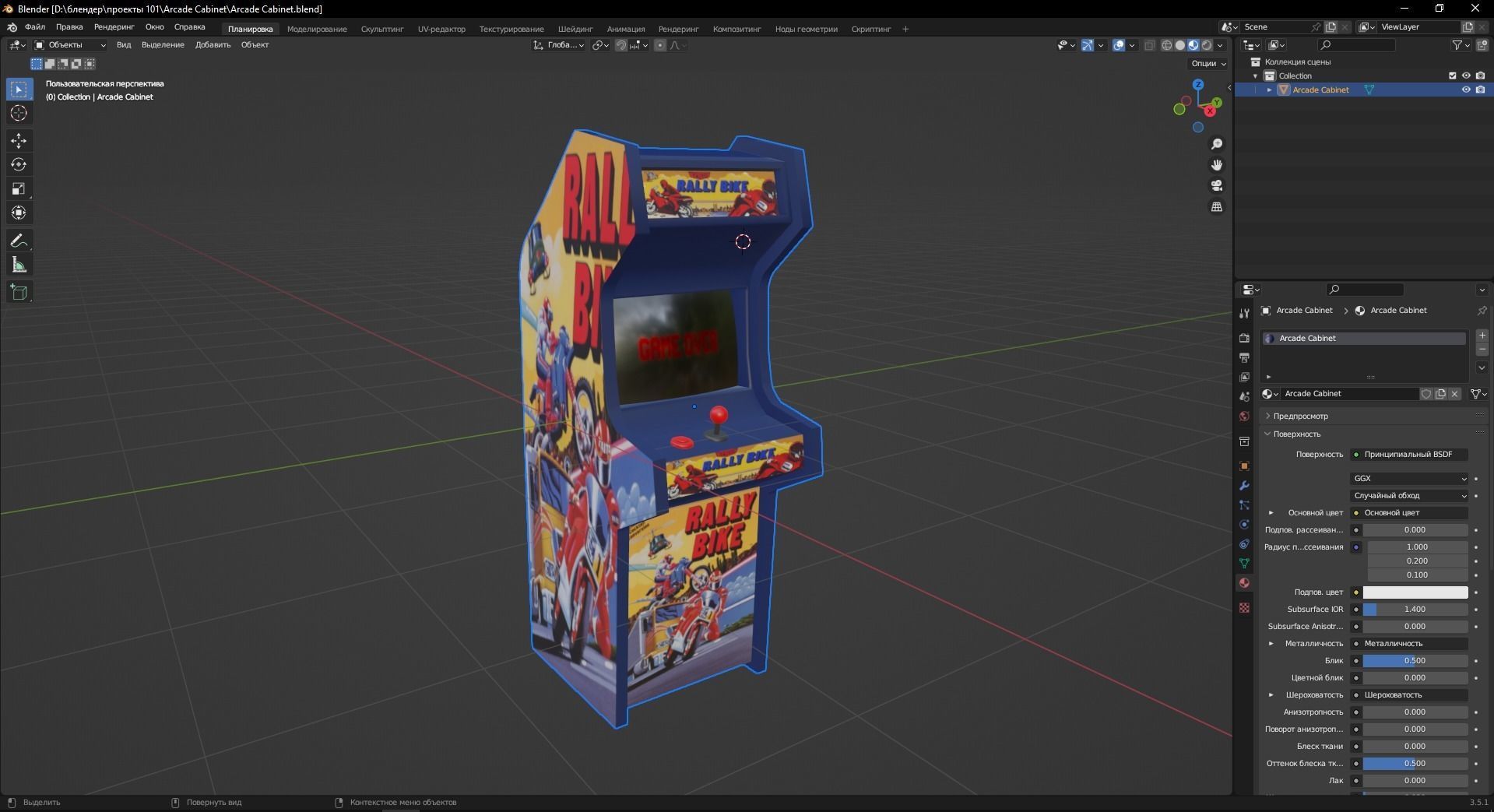Image resolution: width=1494 pixels, height=812 pixels.
Task: Click the Блик slider
Action: click(1415, 661)
